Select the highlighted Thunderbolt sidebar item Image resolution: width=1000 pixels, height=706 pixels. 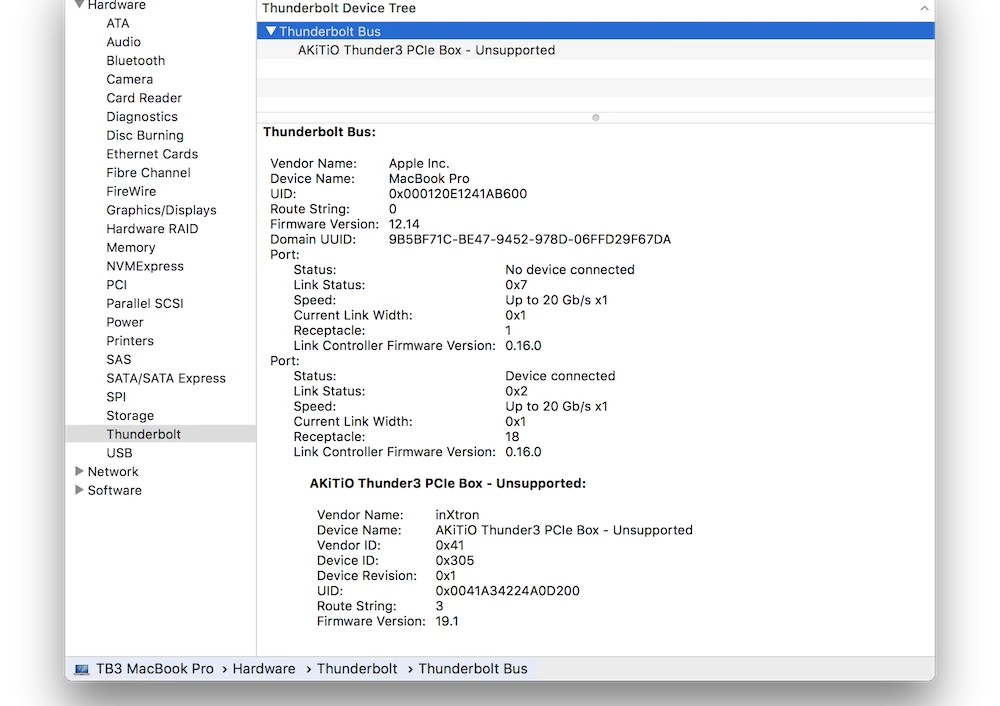point(161,434)
